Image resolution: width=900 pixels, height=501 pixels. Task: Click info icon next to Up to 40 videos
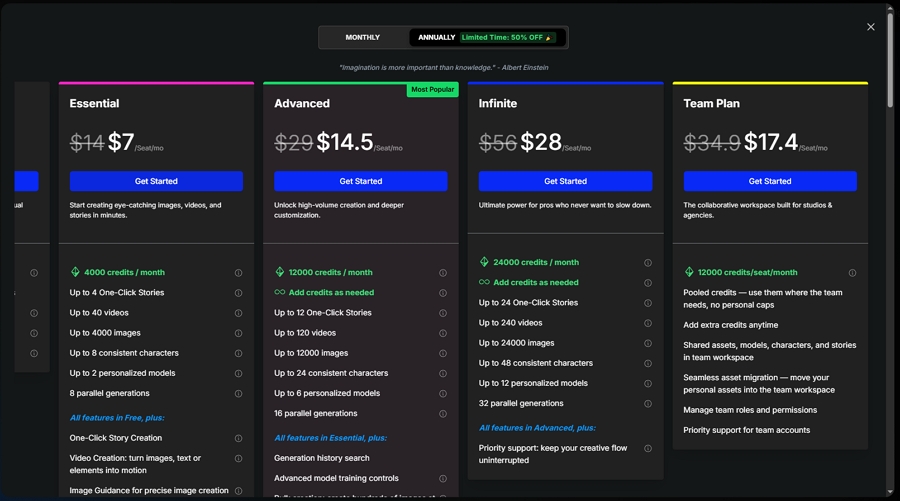coord(238,313)
